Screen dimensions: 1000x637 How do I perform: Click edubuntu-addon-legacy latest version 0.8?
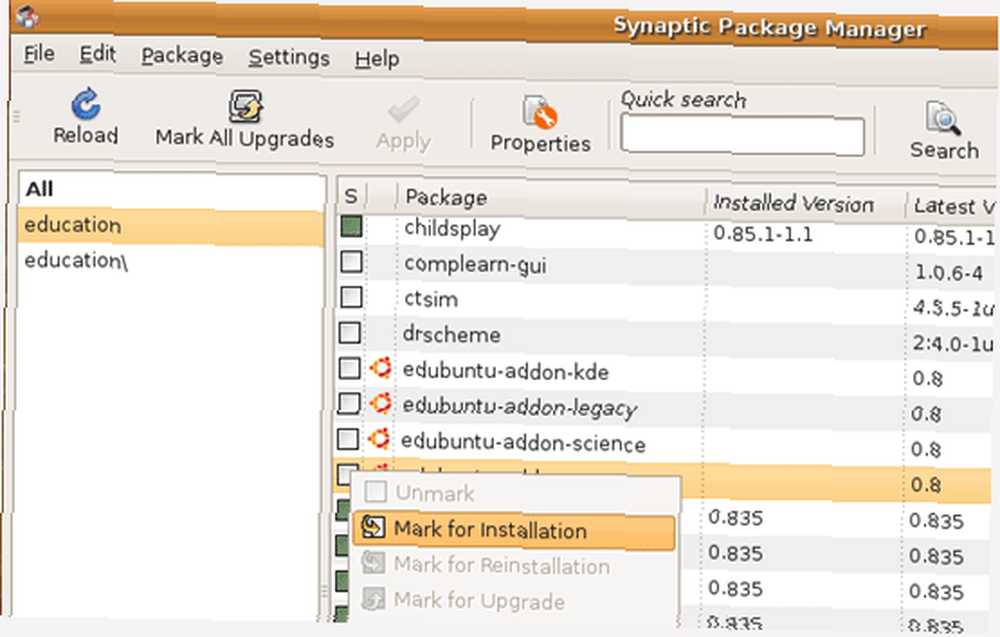925,414
